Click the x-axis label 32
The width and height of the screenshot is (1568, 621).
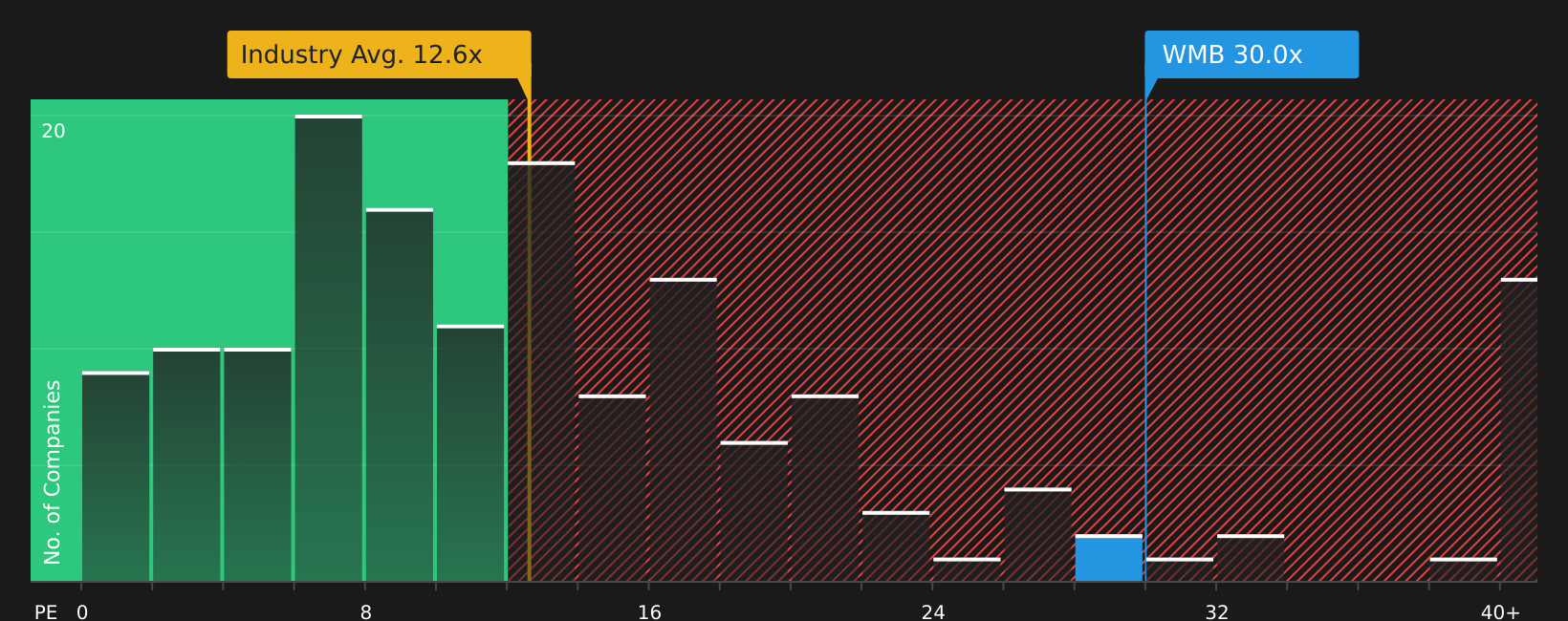coord(1217,612)
